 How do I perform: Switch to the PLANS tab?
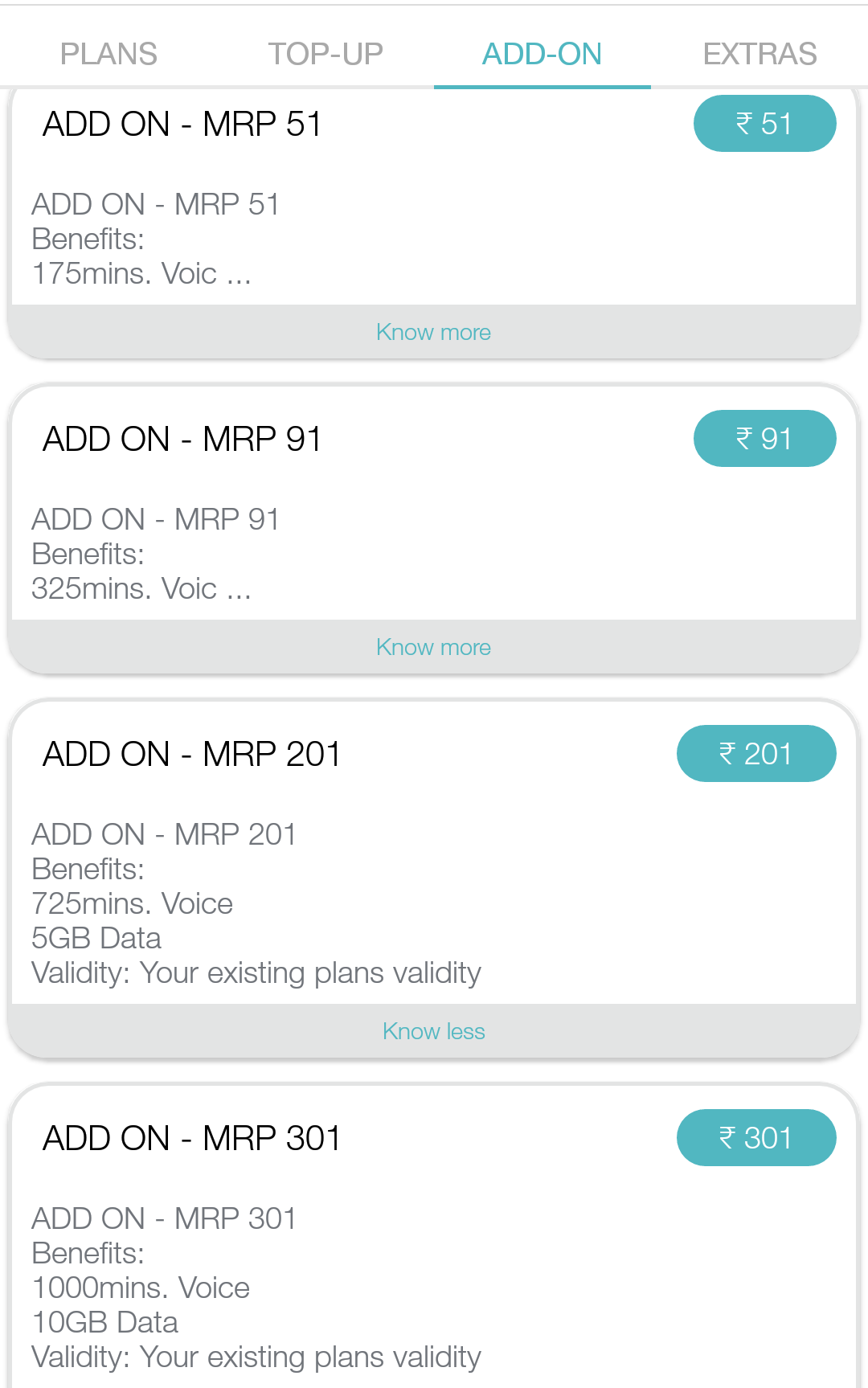point(108,54)
